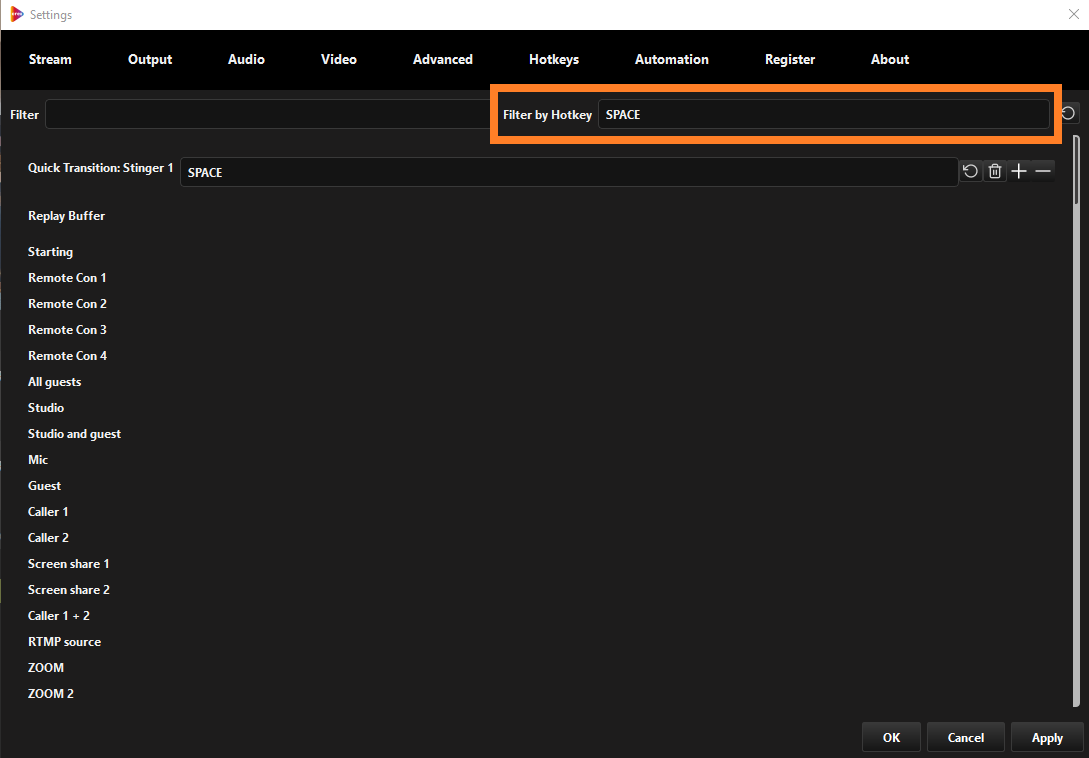1089x758 pixels.
Task: Apply the hotkey settings
Action: pyautogui.click(x=1047, y=737)
